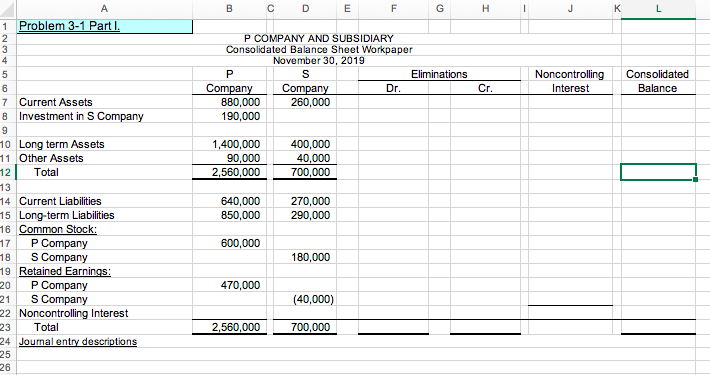The image size is (710, 375).
Task: Select column A header
Action: tap(104, 9)
